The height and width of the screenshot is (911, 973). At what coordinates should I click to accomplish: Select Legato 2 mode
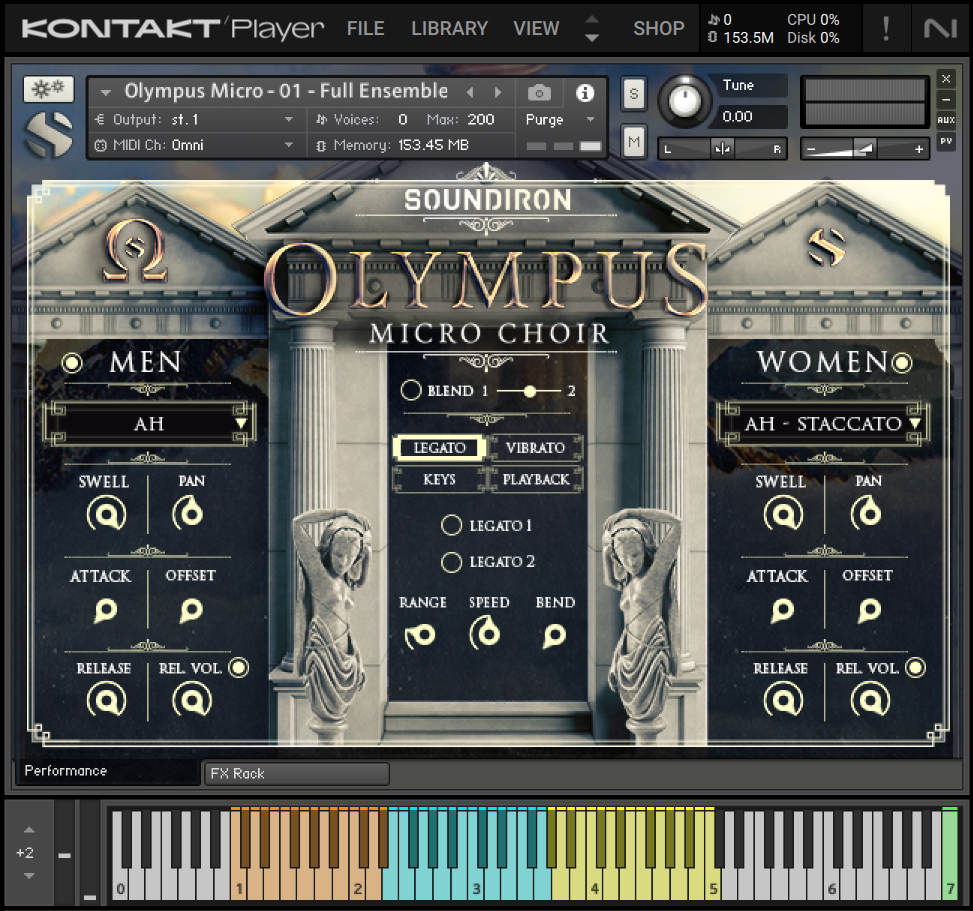(451, 562)
